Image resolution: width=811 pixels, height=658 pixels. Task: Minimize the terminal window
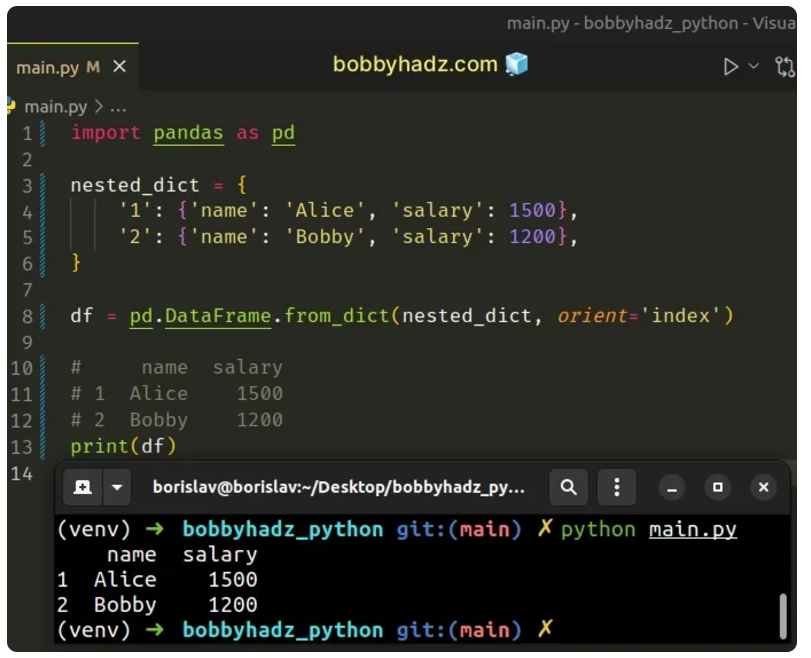coord(672,488)
